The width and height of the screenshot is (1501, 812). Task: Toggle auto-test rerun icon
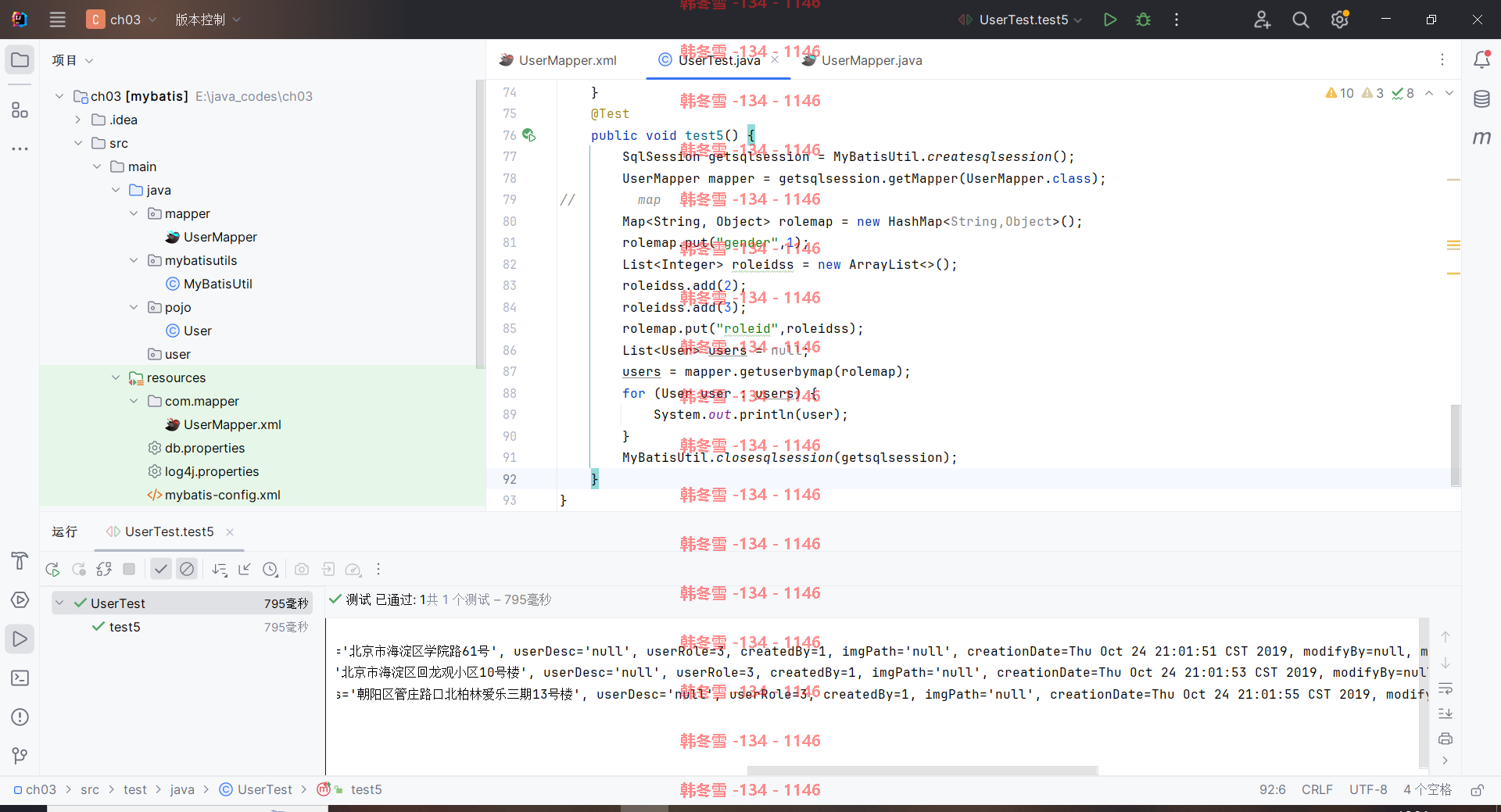[x=104, y=570]
